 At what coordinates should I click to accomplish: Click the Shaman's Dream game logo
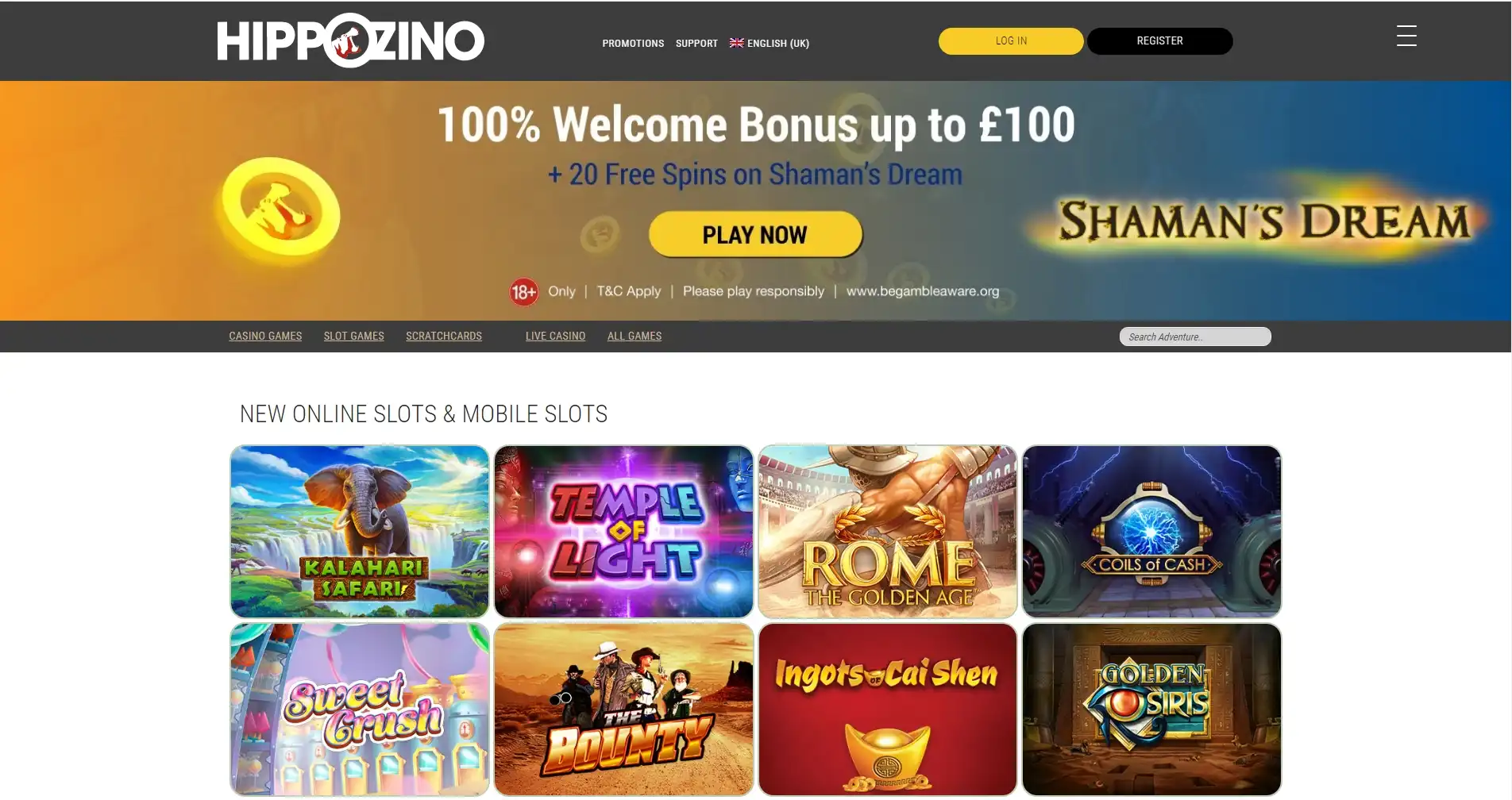click(x=1265, y=220)
